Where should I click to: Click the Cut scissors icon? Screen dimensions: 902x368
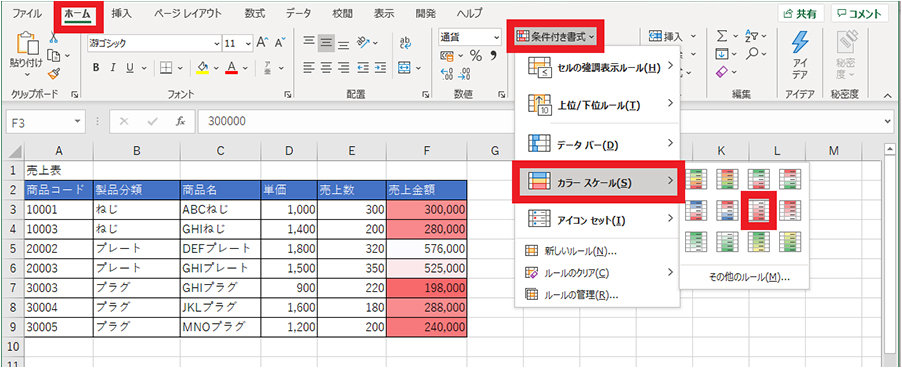[x=53, y=37]
